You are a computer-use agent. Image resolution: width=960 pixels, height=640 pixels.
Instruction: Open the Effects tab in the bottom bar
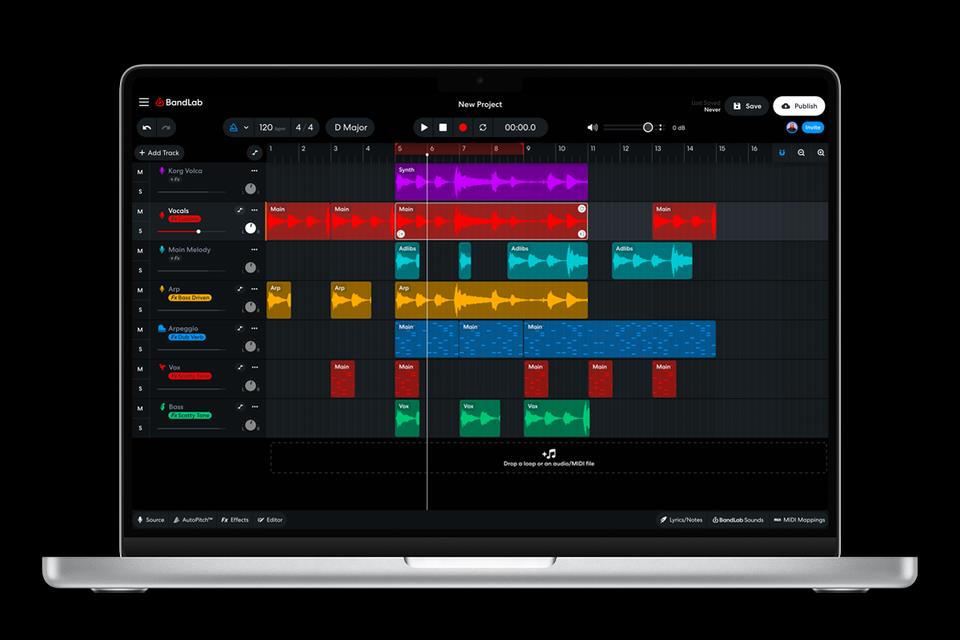(235, 520)
